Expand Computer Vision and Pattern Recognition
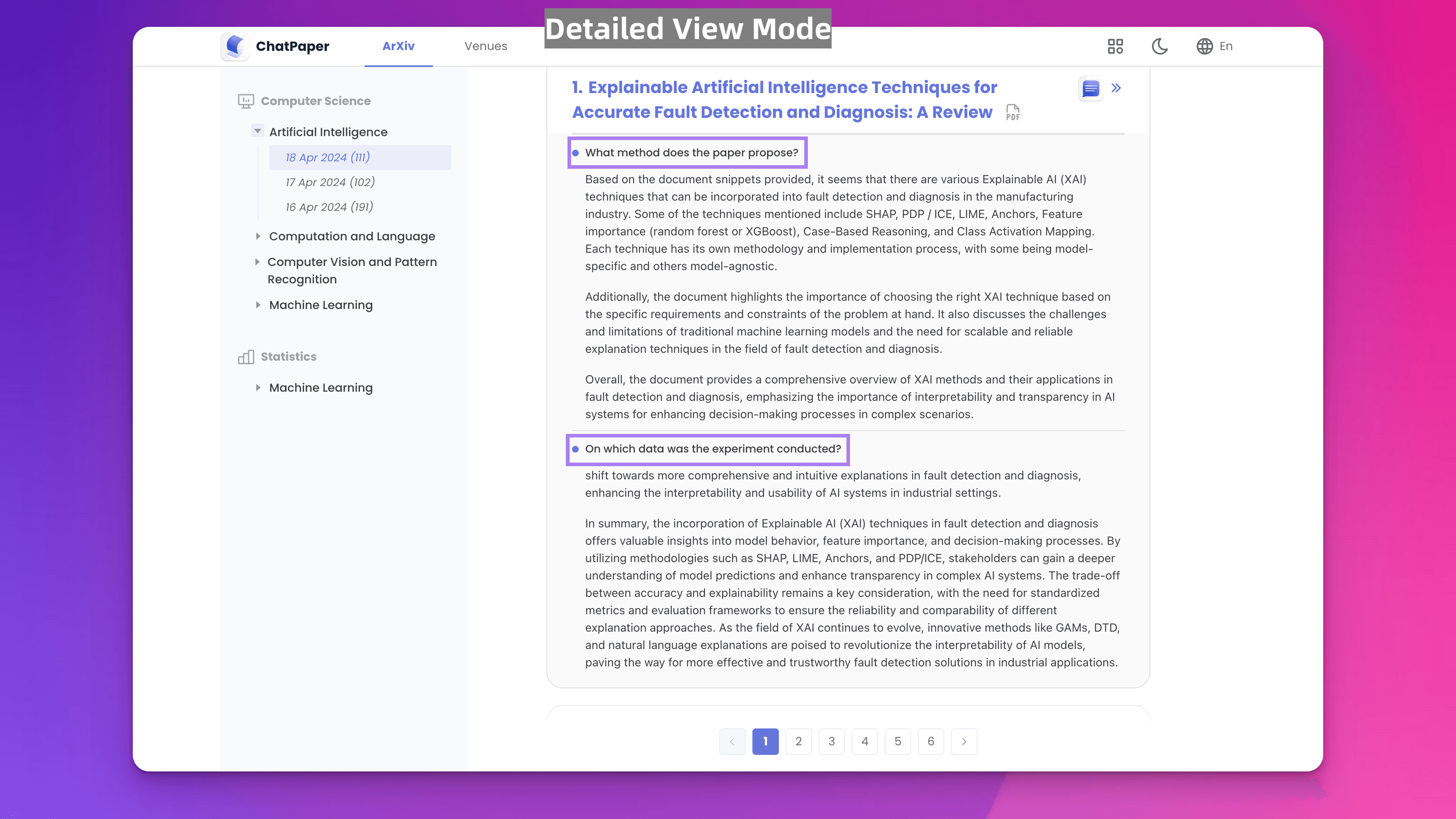This screenshot has height=819, width=1456. 257,262
